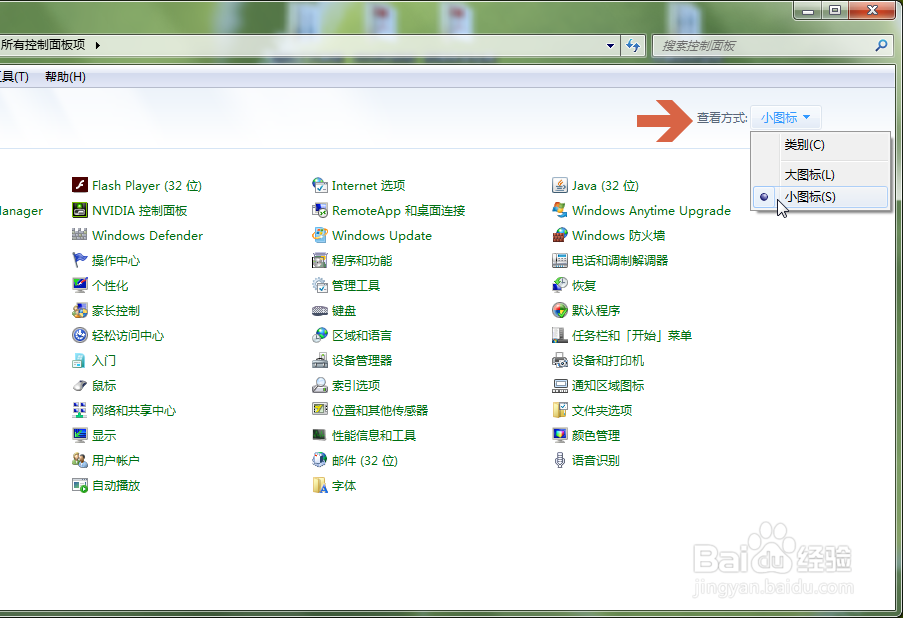Click the search magnifier icon

[x=881, y=45]
